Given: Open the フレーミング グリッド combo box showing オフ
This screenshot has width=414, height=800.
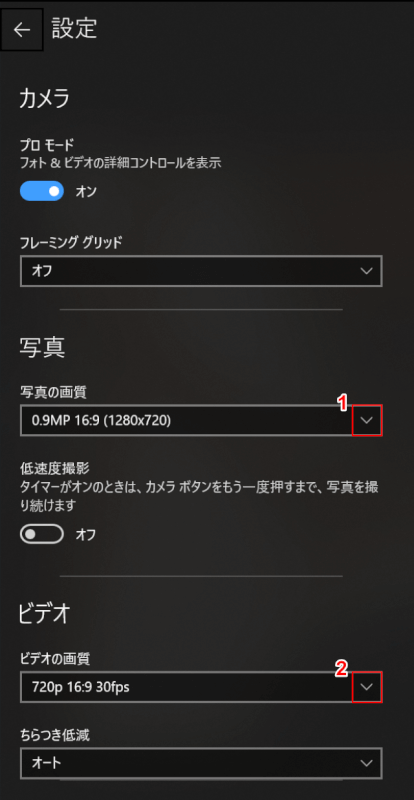Looking at the screenshot, I should (201, 271).
